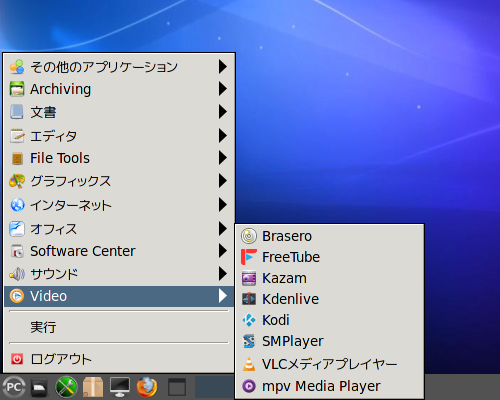The image size is (500, 400).
Task: Open the 文書 menu category
Action: 119,112
